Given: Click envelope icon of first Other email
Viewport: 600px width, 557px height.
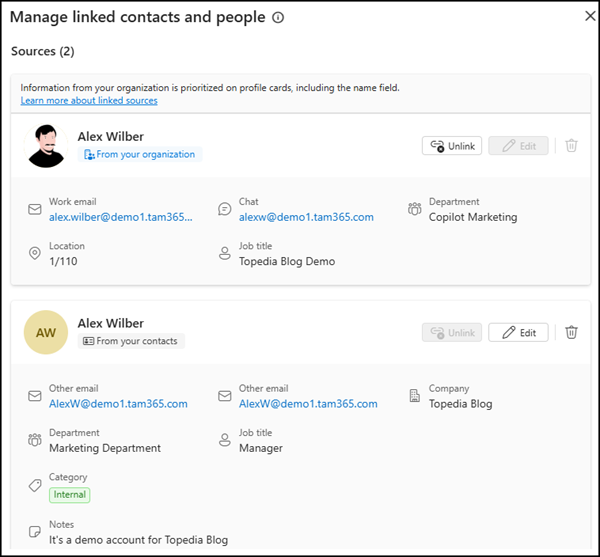Looking at the screenshot, I should pyautogui.click(x=35, y=396).
